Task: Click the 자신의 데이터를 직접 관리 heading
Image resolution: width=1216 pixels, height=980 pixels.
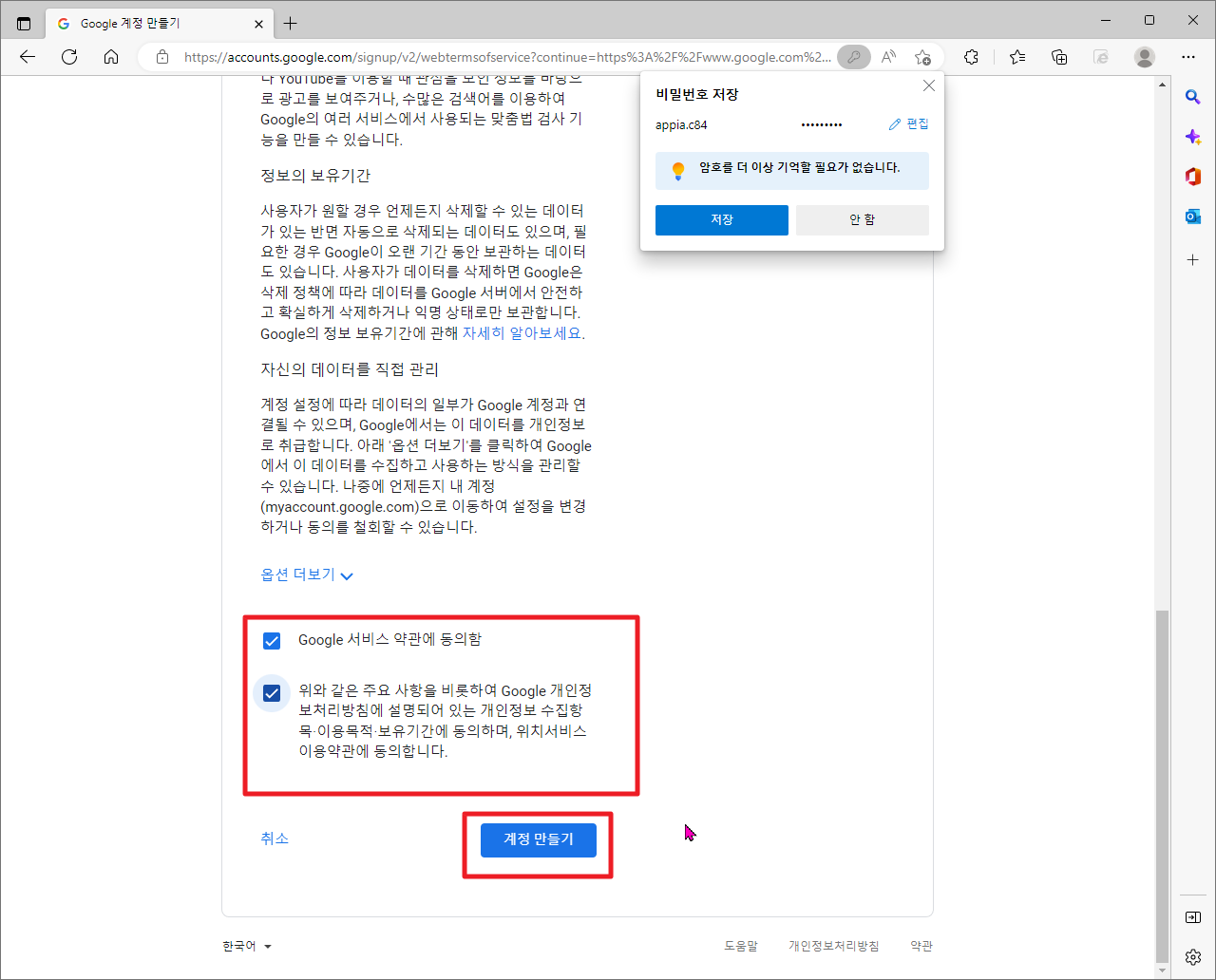Action: coord(350,369)
